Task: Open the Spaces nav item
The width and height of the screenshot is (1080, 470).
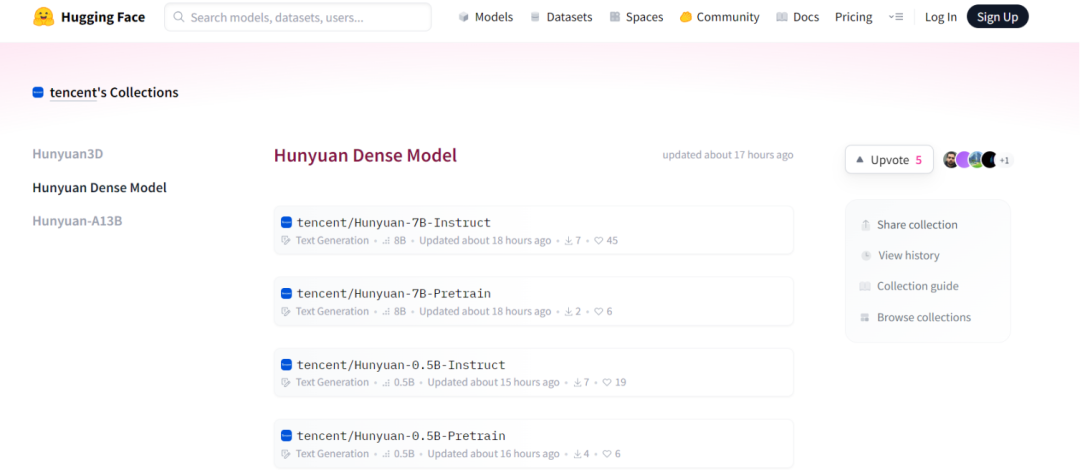Action: point(636,17)
